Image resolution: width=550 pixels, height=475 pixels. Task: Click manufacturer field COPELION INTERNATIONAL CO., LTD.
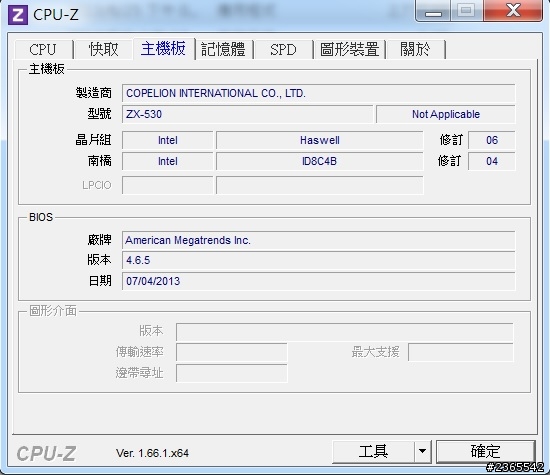coord(318,93)
